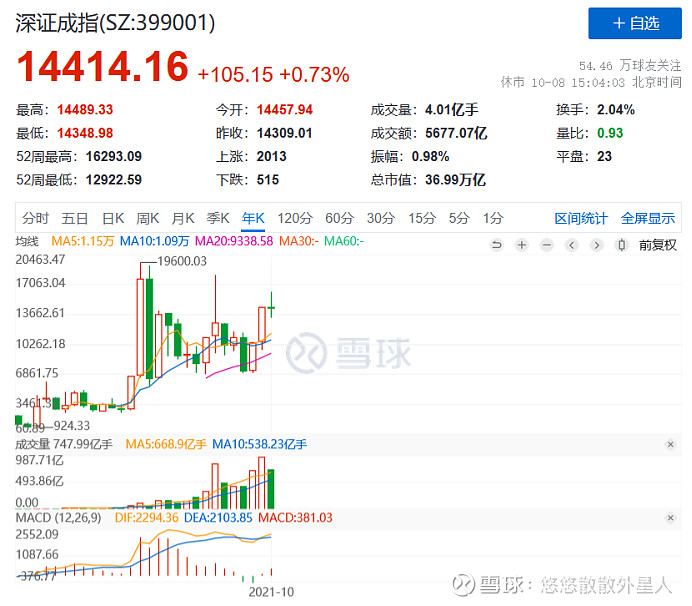Close the 成交量 volume indicator panel
The image size is (692, 606).
click(670, 444)
